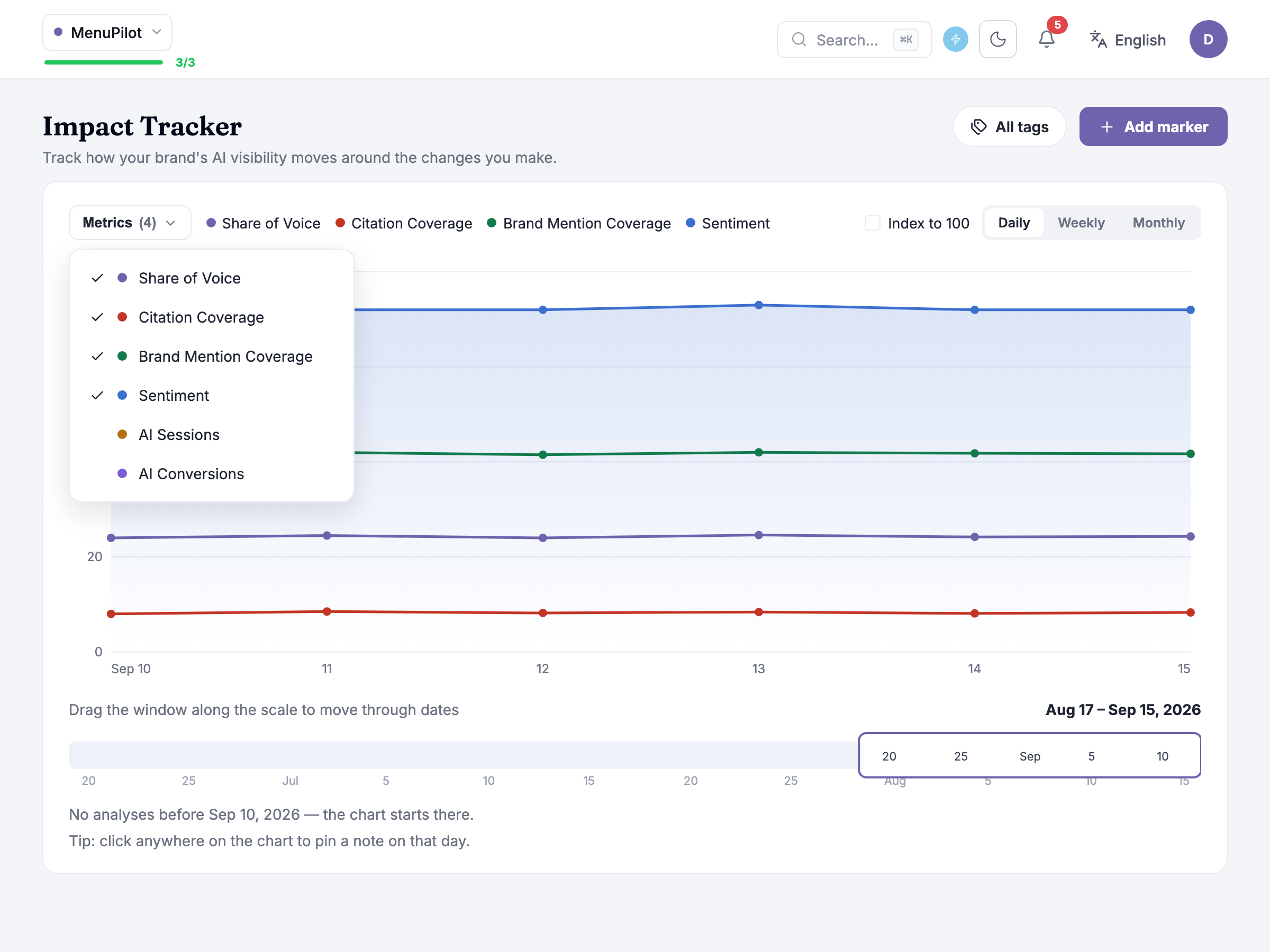This screenshot has width=1270, height=952.
Task: Click the Aug 17 – Sep 15, 2026 range text
Action: pos(1122,710)
